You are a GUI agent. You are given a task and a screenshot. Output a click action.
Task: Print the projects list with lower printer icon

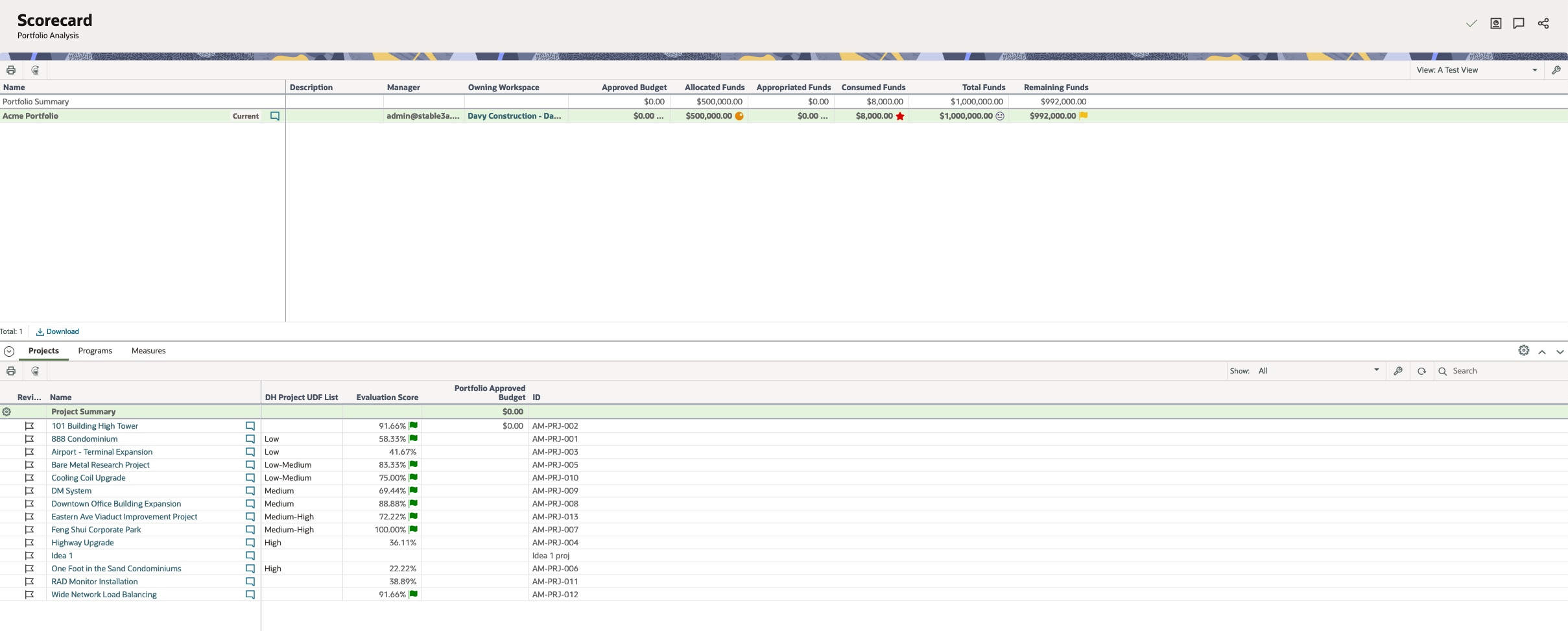(x=11, y=371)
